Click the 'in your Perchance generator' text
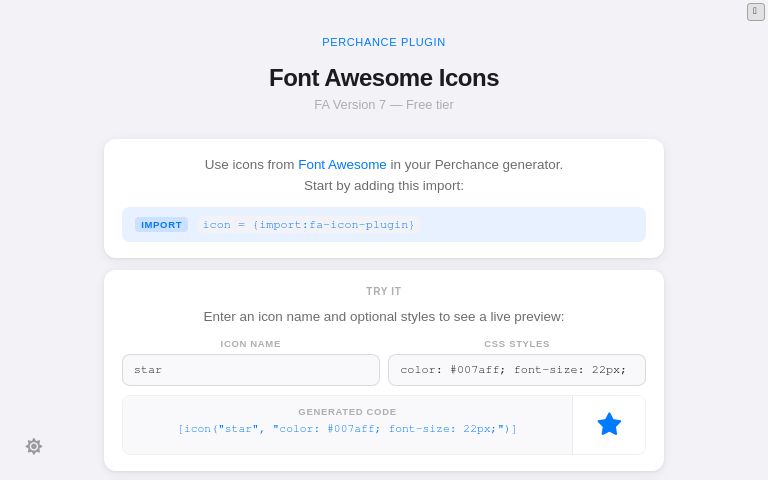Viewport: 768px width, 480px height. 476,165
